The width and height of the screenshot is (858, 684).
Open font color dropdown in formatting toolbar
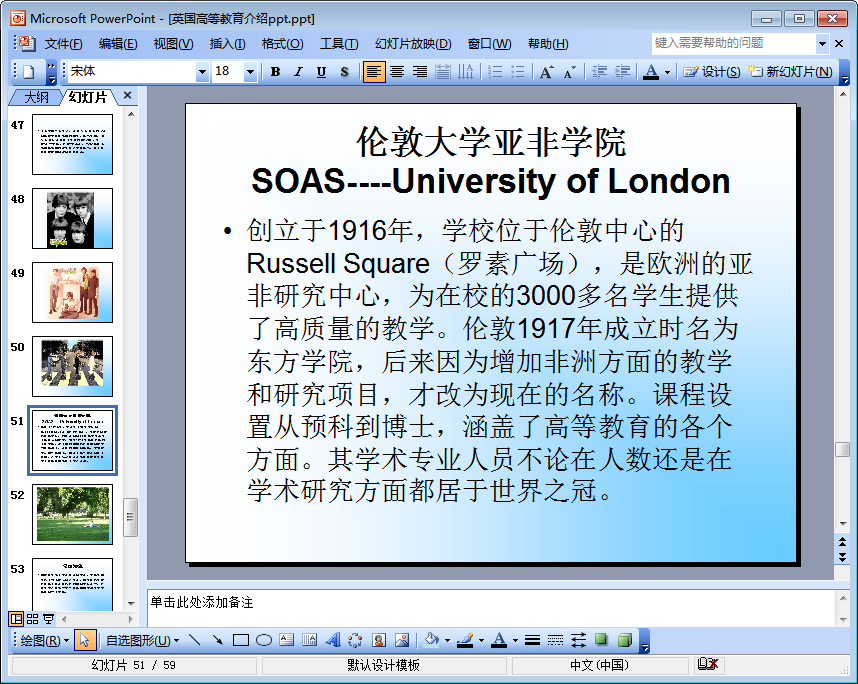tap(667, 72)
